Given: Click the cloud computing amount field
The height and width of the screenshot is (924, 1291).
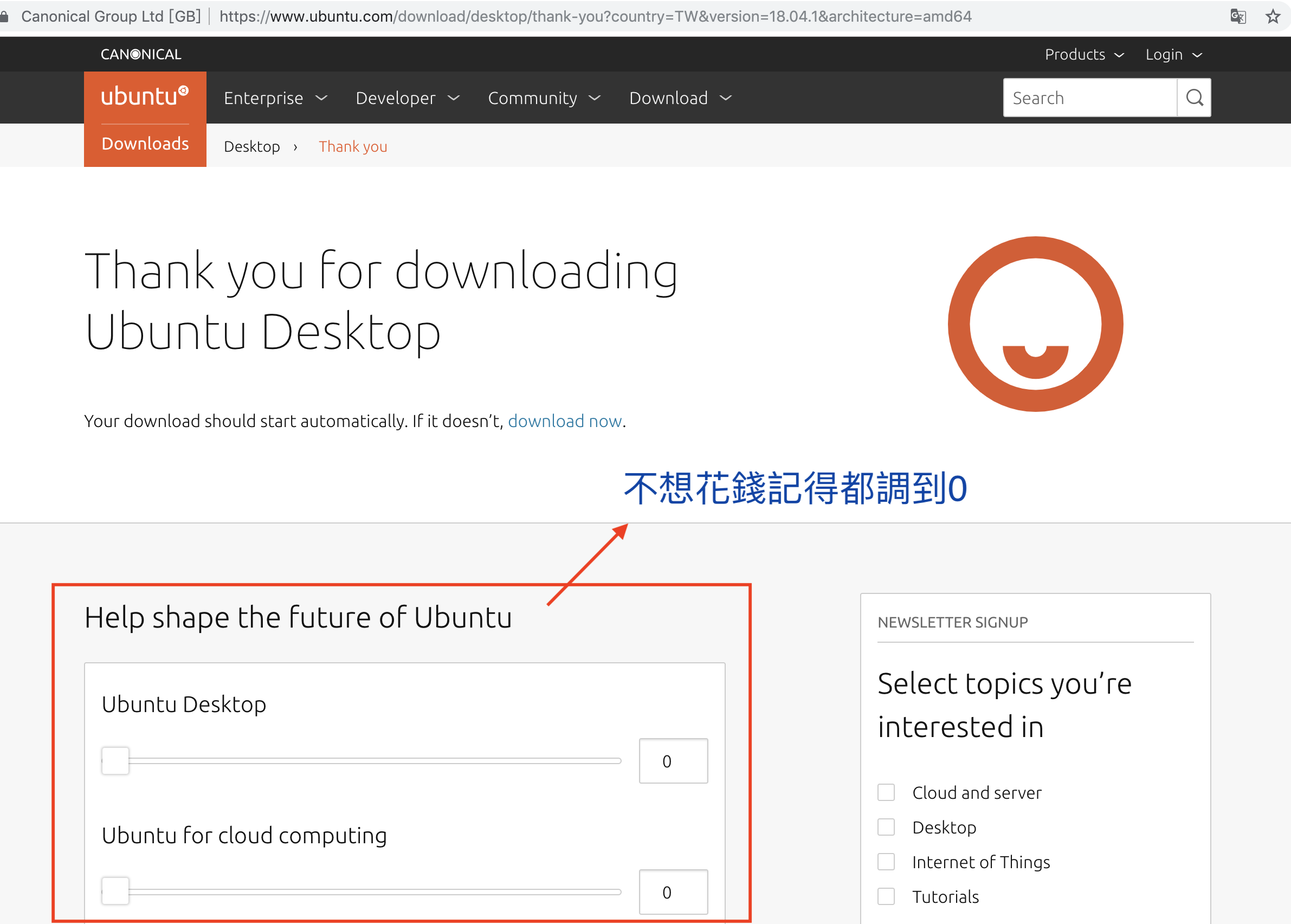Looking at the screenshot, I should [673, 891].
